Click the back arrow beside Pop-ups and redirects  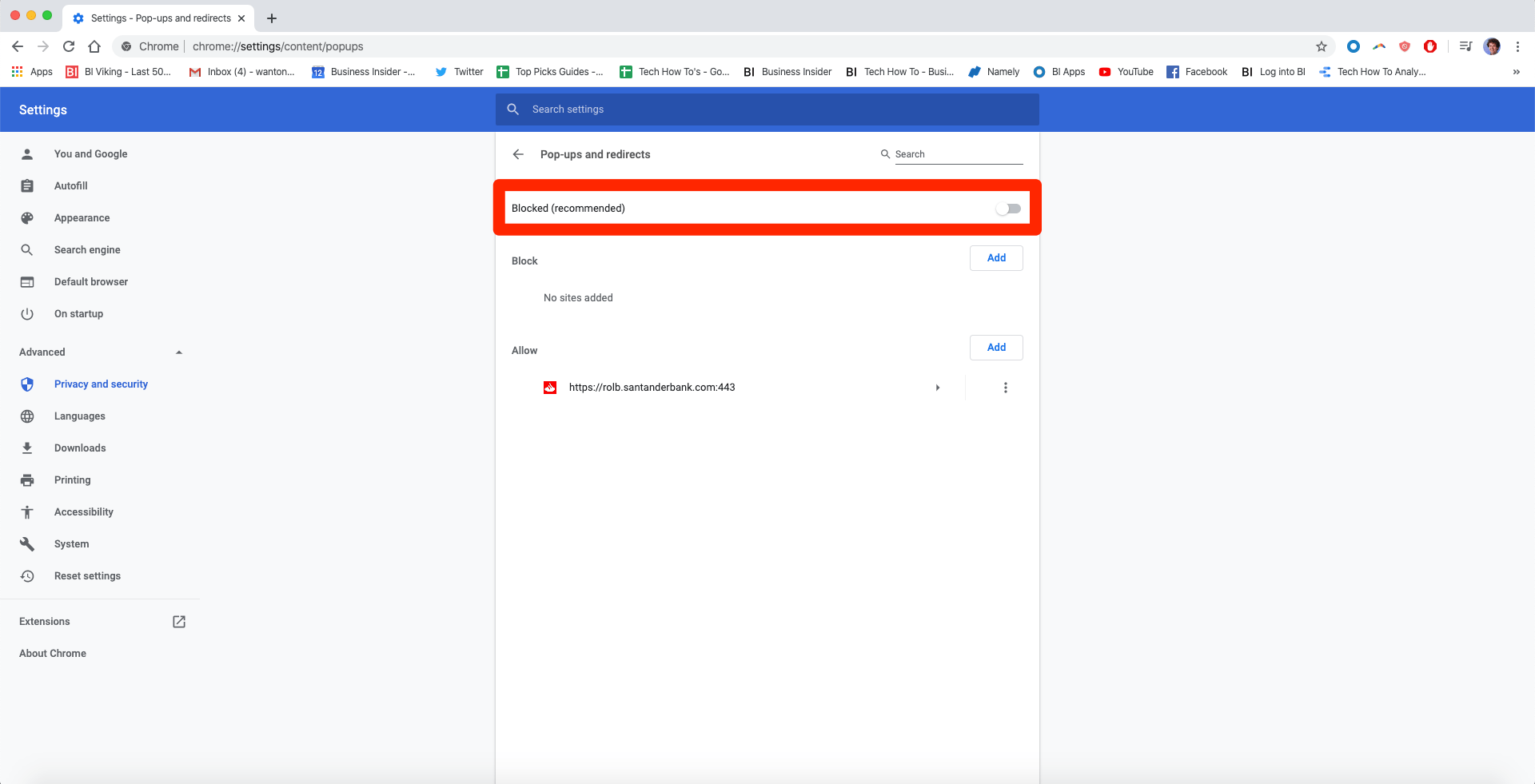(518, 154)
